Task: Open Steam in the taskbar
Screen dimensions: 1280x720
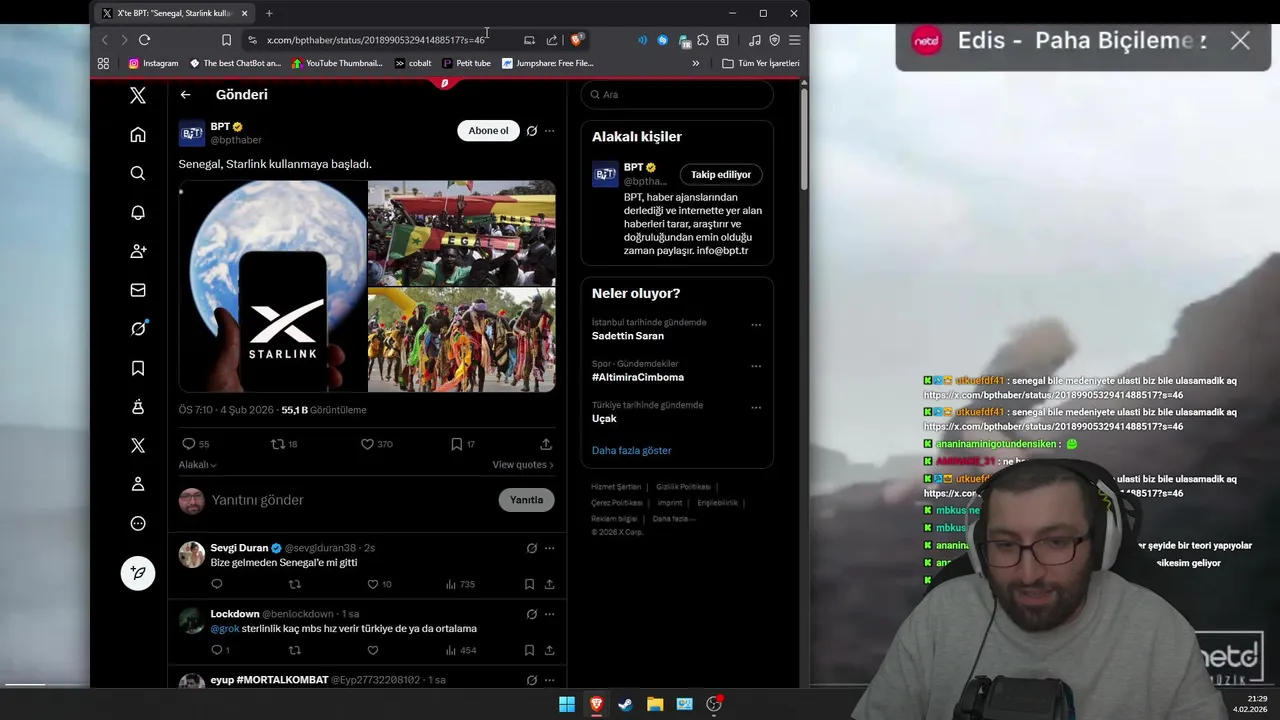Action: [x=625, y=704]
